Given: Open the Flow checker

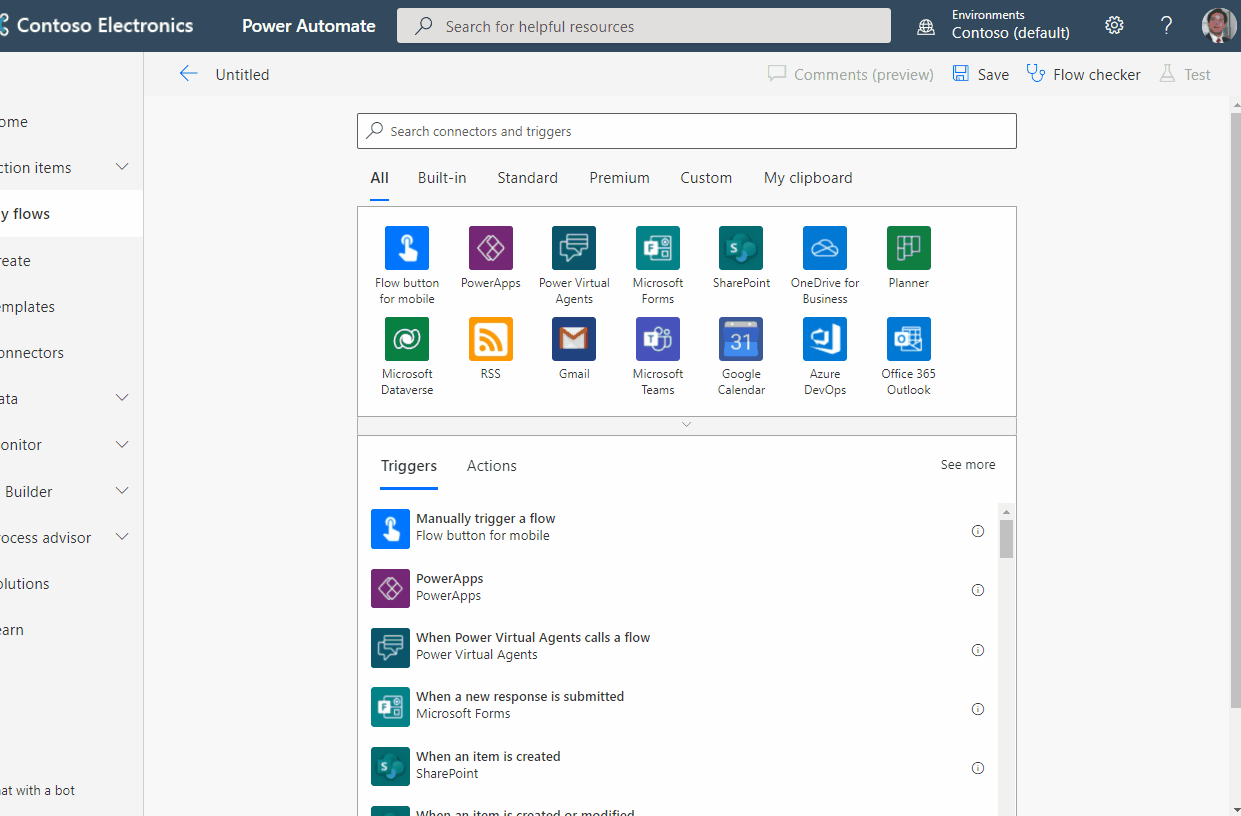Looking at the screenshot, I should (1084, 74).
